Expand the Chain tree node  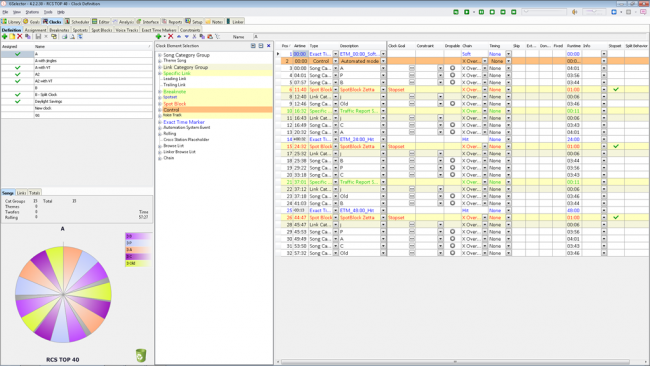160,158
